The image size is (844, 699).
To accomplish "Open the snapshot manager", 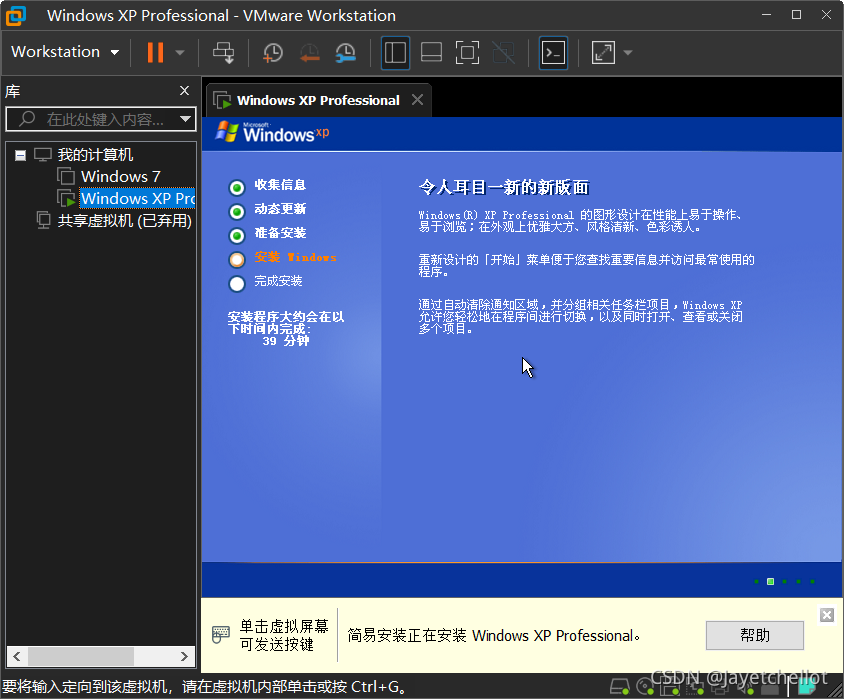I will pyautogui.click(x=346, y=53).
